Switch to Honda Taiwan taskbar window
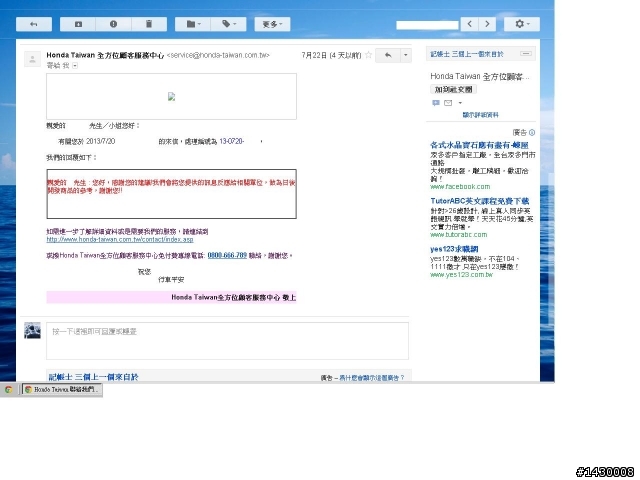Viewport: 640px width, 480px height. [x=62, y=390]
